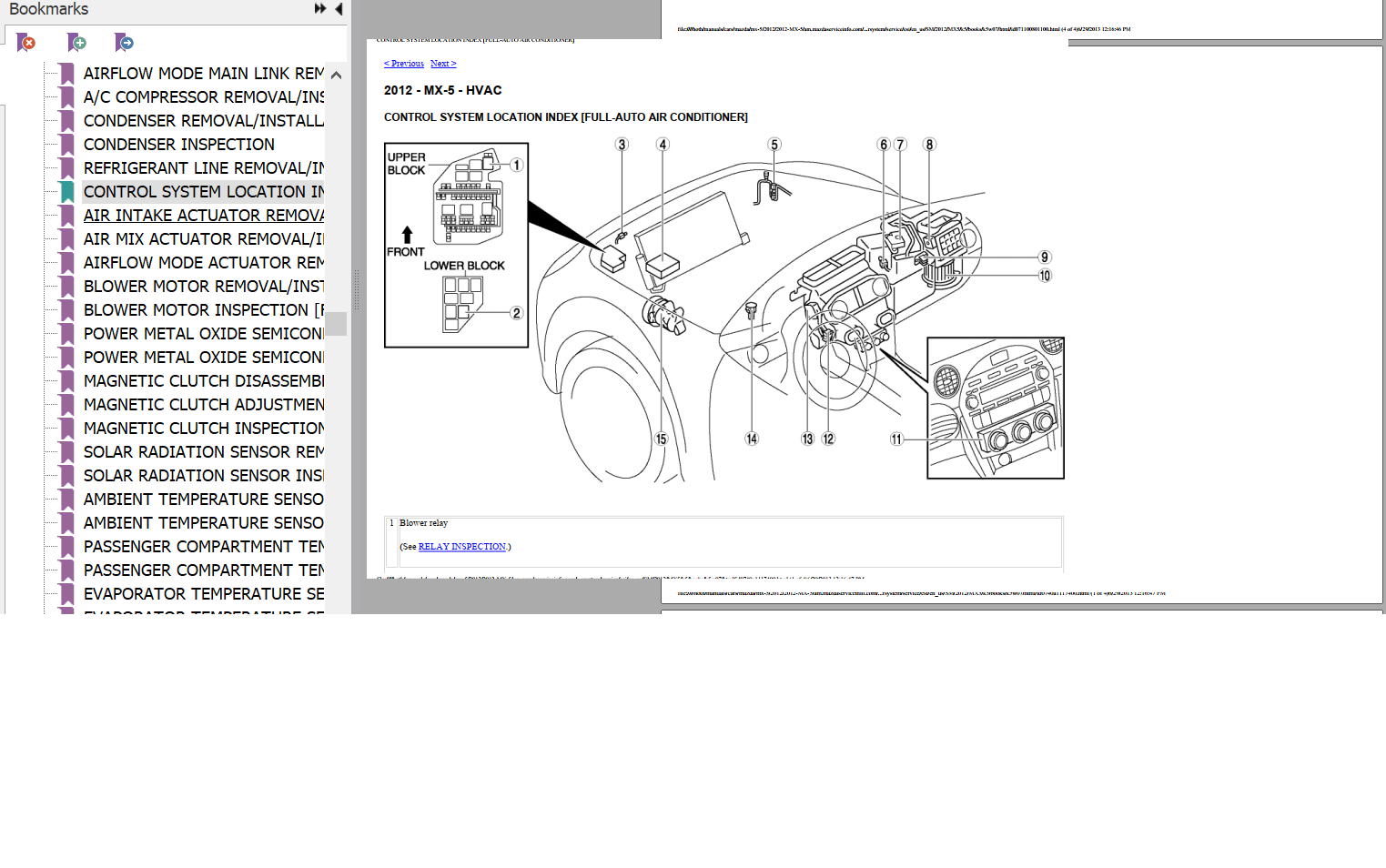Click bookmark icon beside MAGNETIC CLUTCH DISASSEMBLY
The image size is (1386, 868).
[66, 381]
